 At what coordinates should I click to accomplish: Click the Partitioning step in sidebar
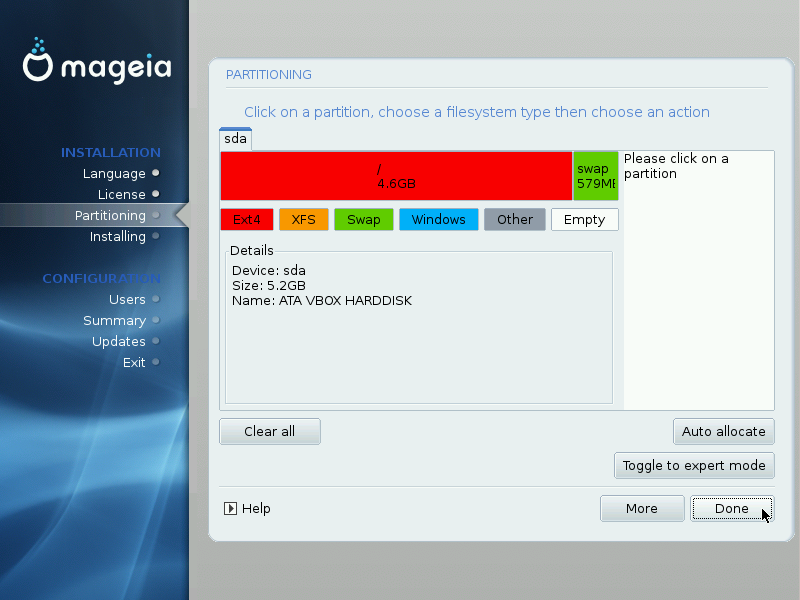pyautogui.click(x=110, y=215)
